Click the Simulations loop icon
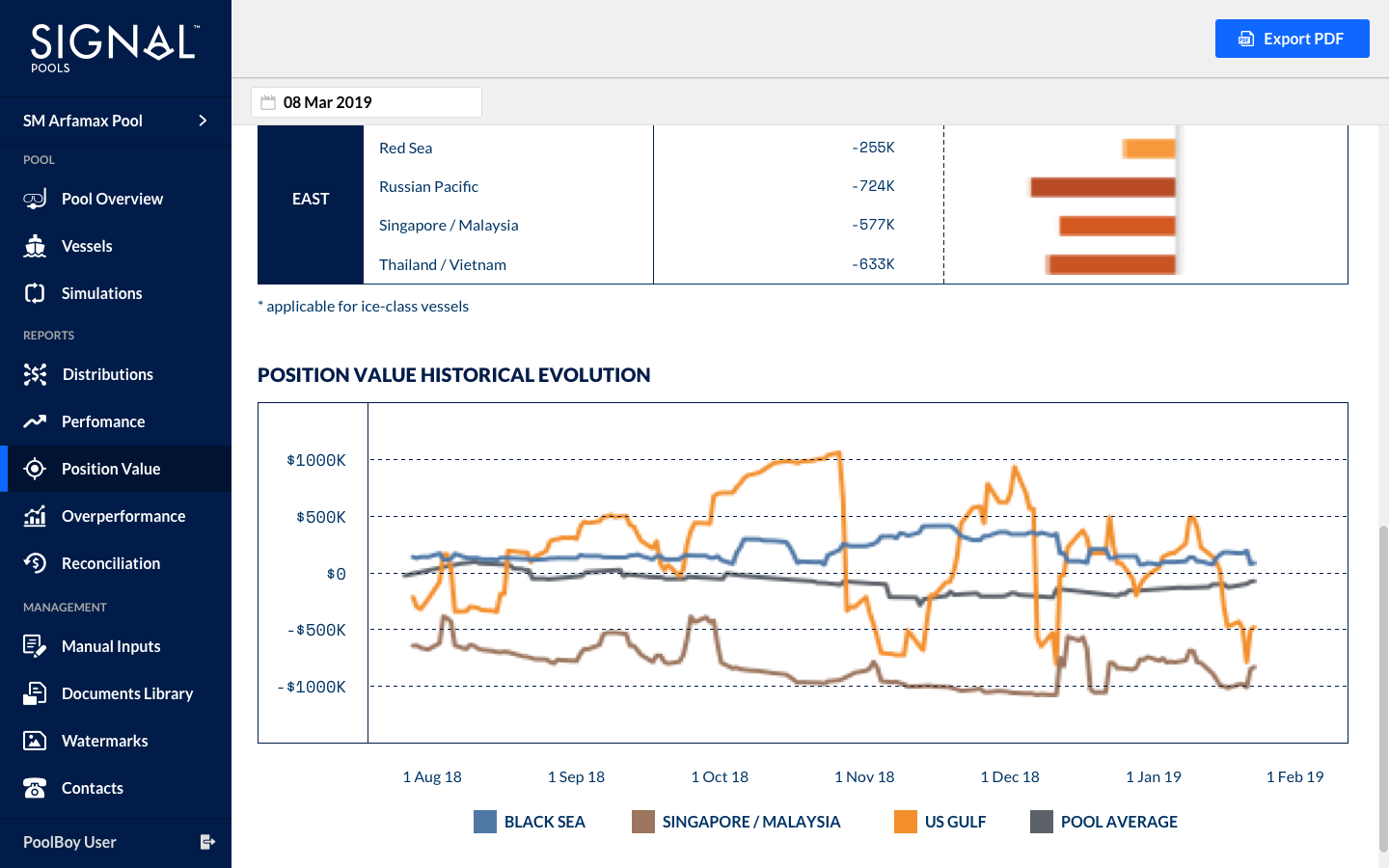This screenshot has height=868, width=1389. (35, 293)
